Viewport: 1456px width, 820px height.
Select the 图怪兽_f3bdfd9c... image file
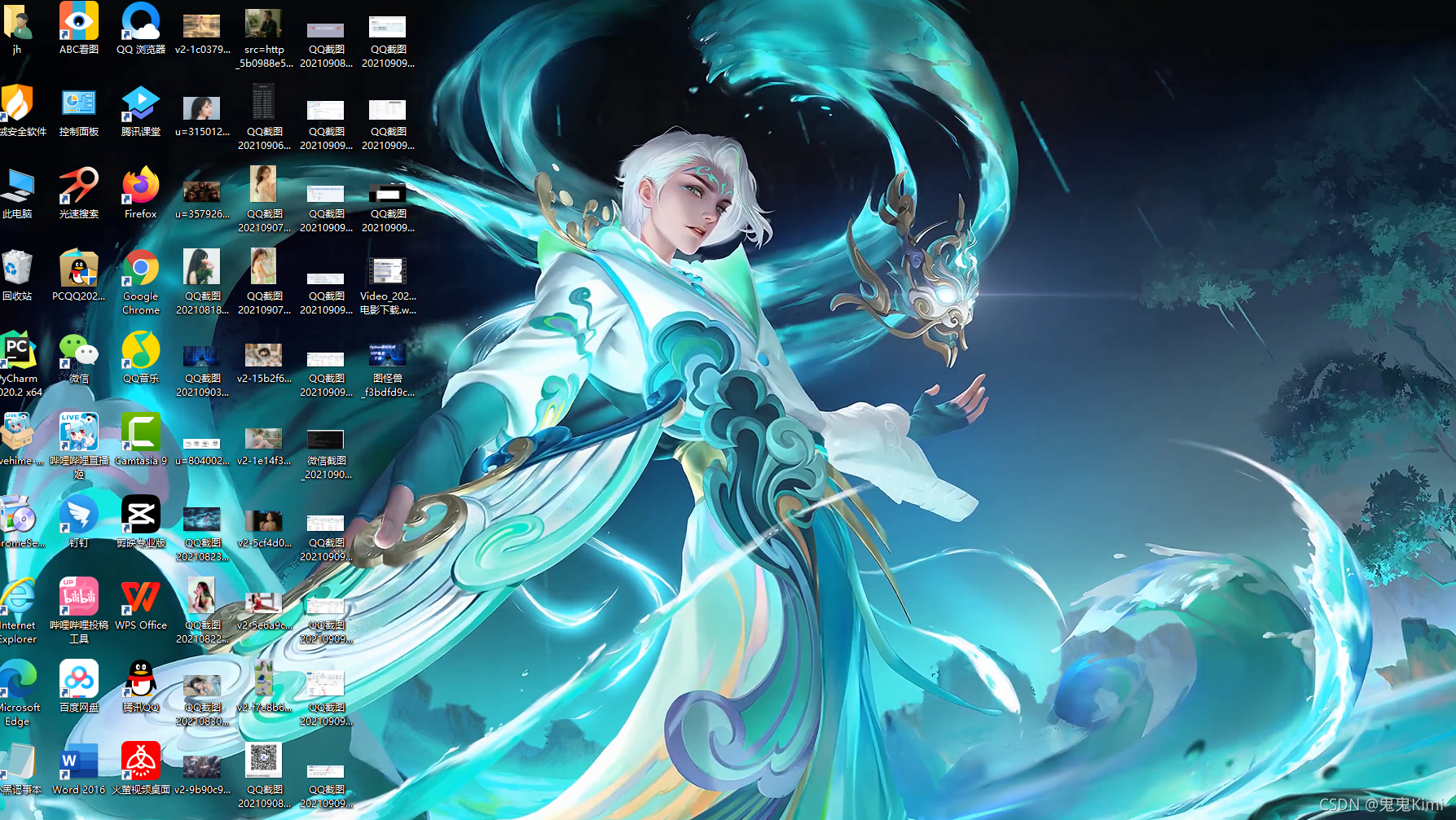click(x=389, y=371)
